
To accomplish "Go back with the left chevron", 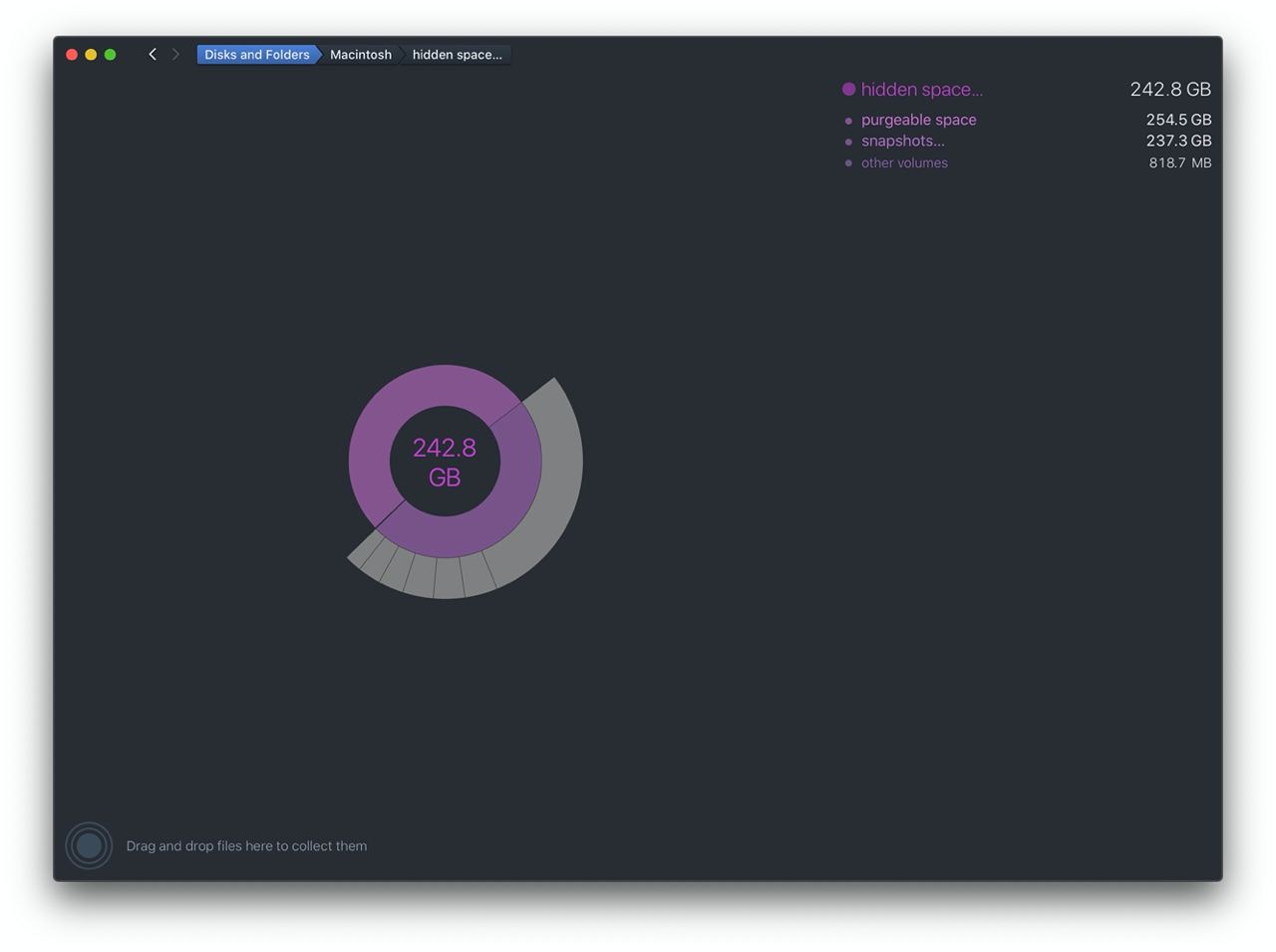I will 153,55.
